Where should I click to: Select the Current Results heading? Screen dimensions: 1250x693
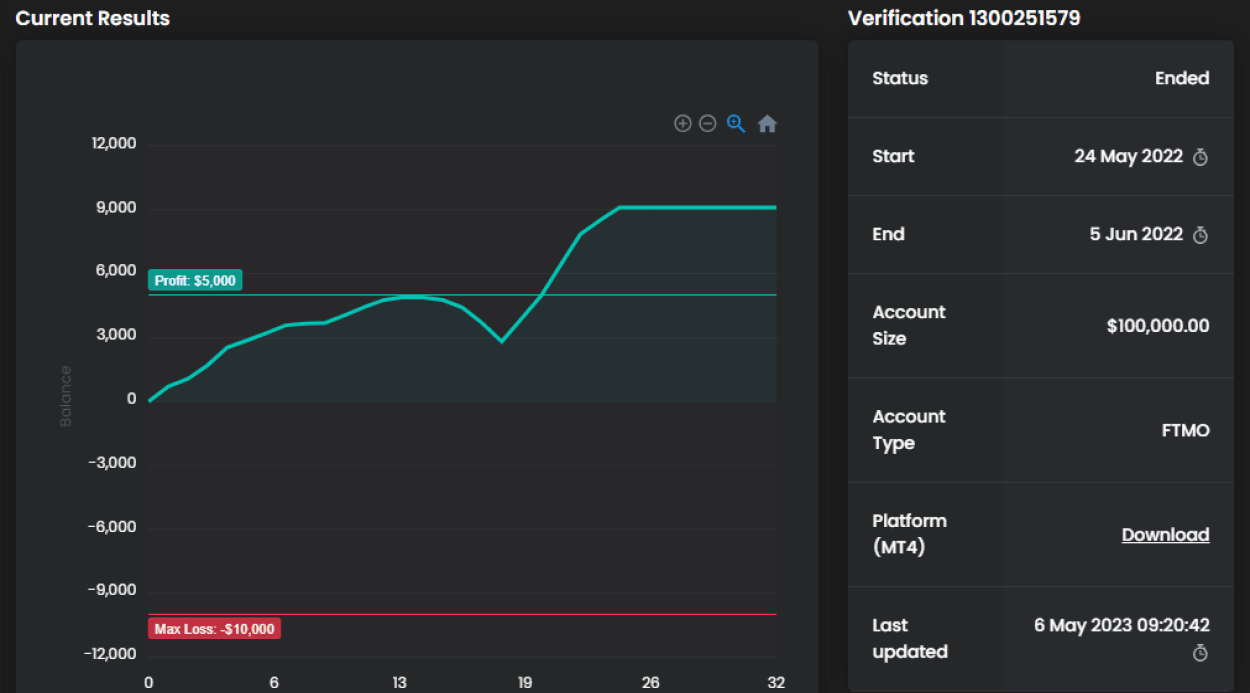pyautogui.click(x=93, y=18)
